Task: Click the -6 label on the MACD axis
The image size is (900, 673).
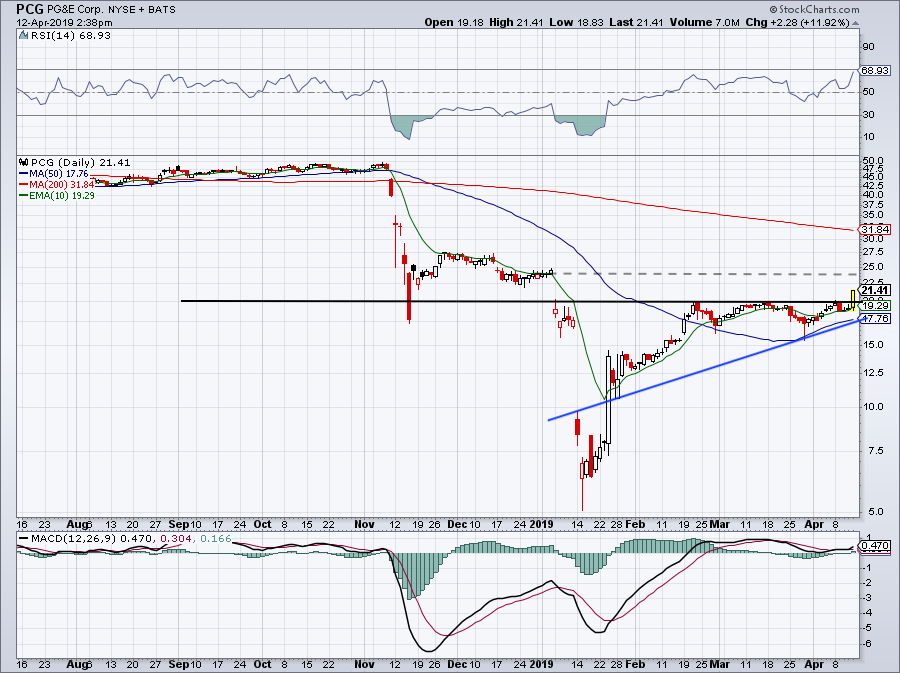Action: pyautogui.click(x=867, y=644)
